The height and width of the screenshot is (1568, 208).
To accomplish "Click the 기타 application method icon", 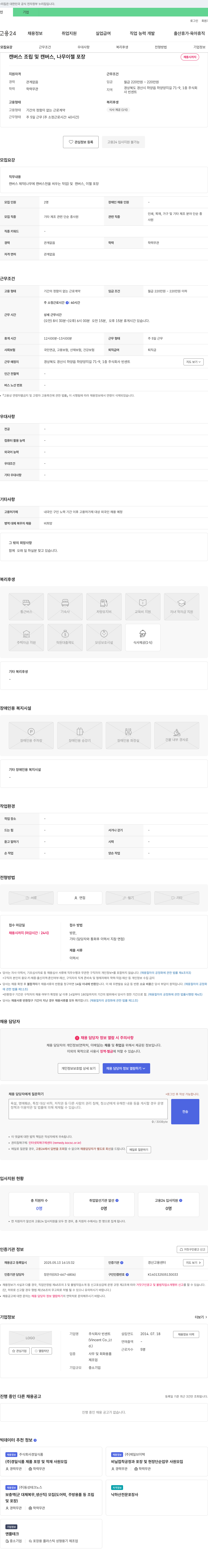I will [x=177, y=898].
